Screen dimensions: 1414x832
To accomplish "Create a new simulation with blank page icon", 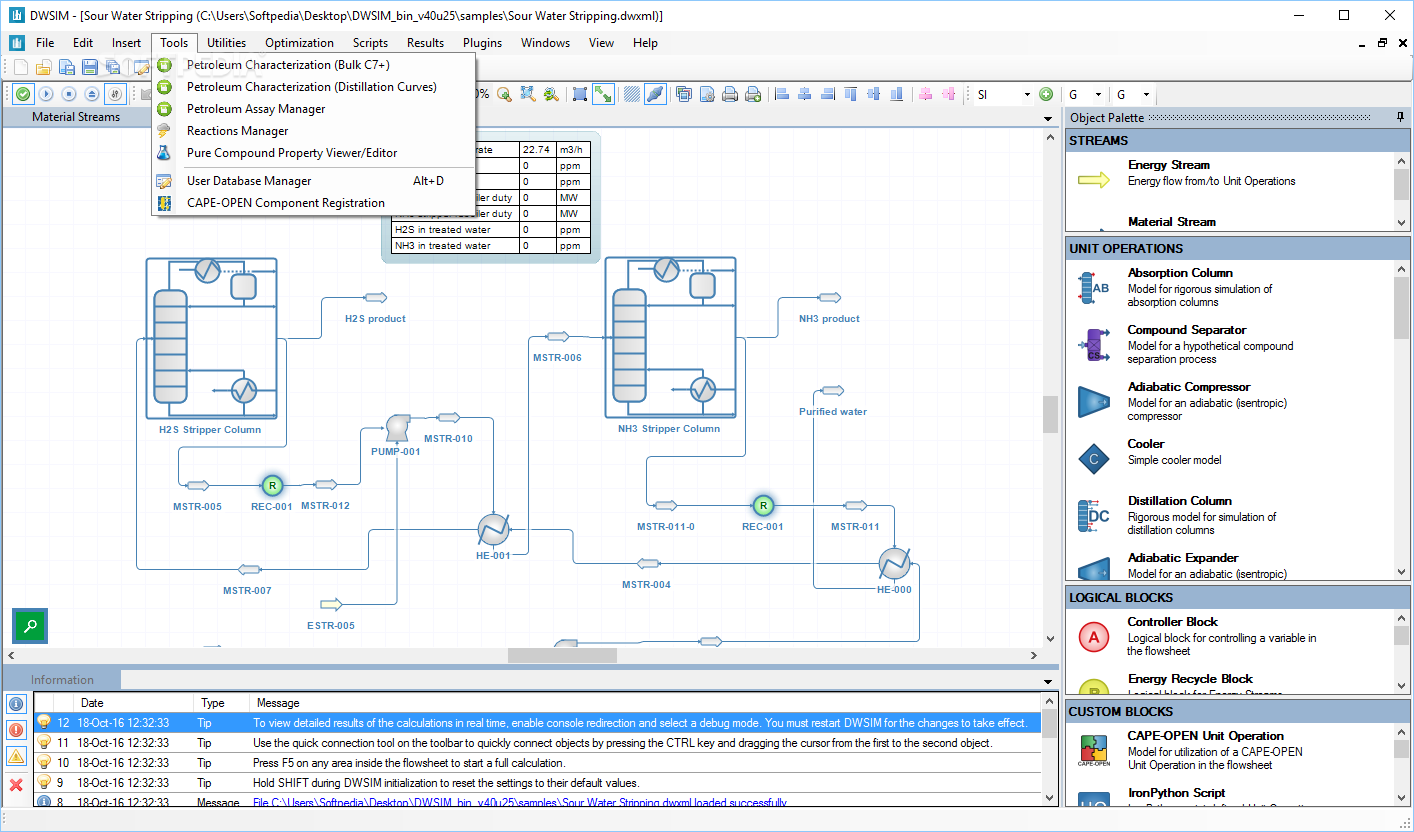I will click(21, 67).
